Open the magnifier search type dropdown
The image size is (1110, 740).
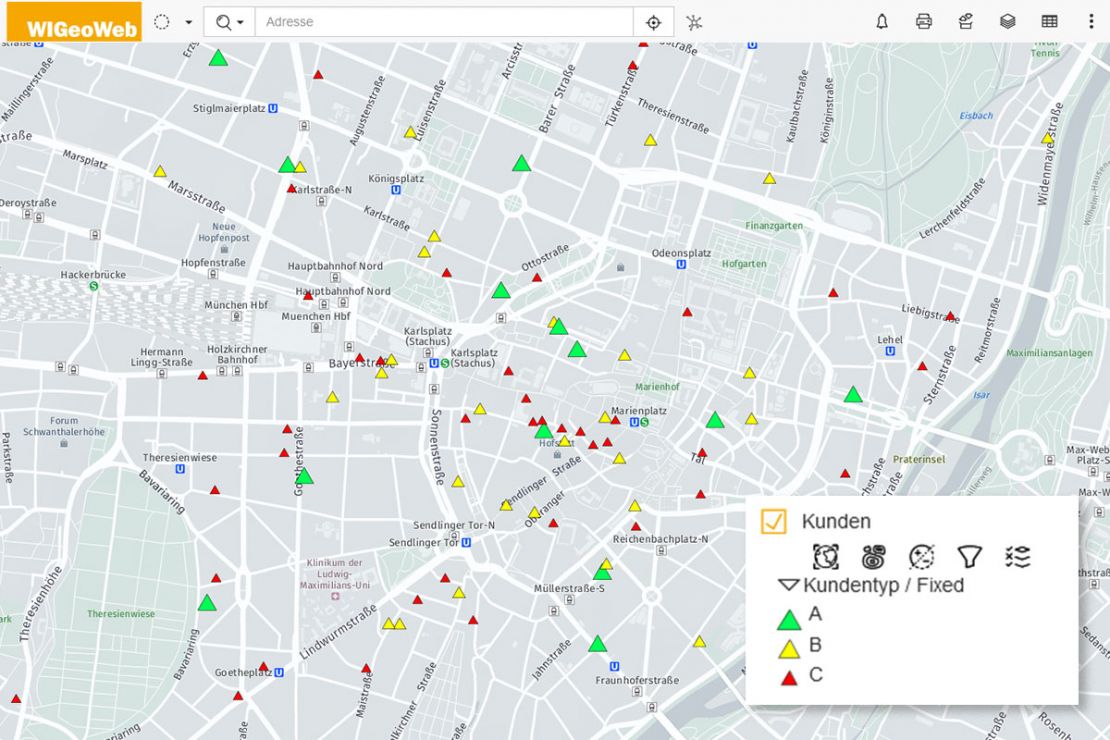click(229, 22)
